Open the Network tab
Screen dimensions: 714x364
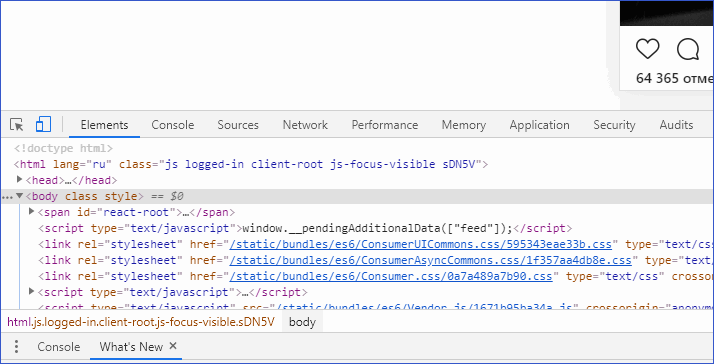click(305, 125)
